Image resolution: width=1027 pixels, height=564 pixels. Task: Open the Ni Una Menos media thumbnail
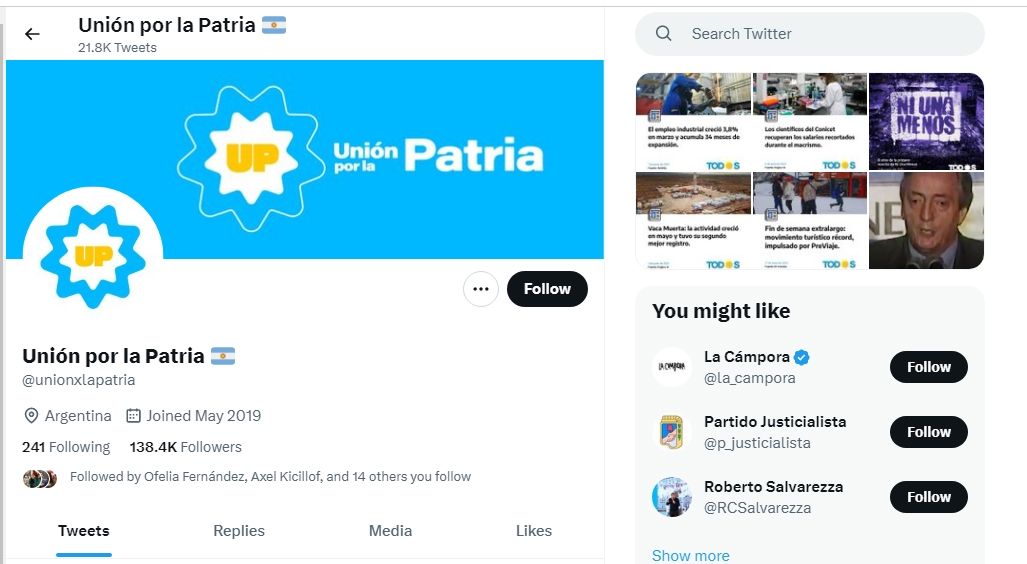[926, 122]
